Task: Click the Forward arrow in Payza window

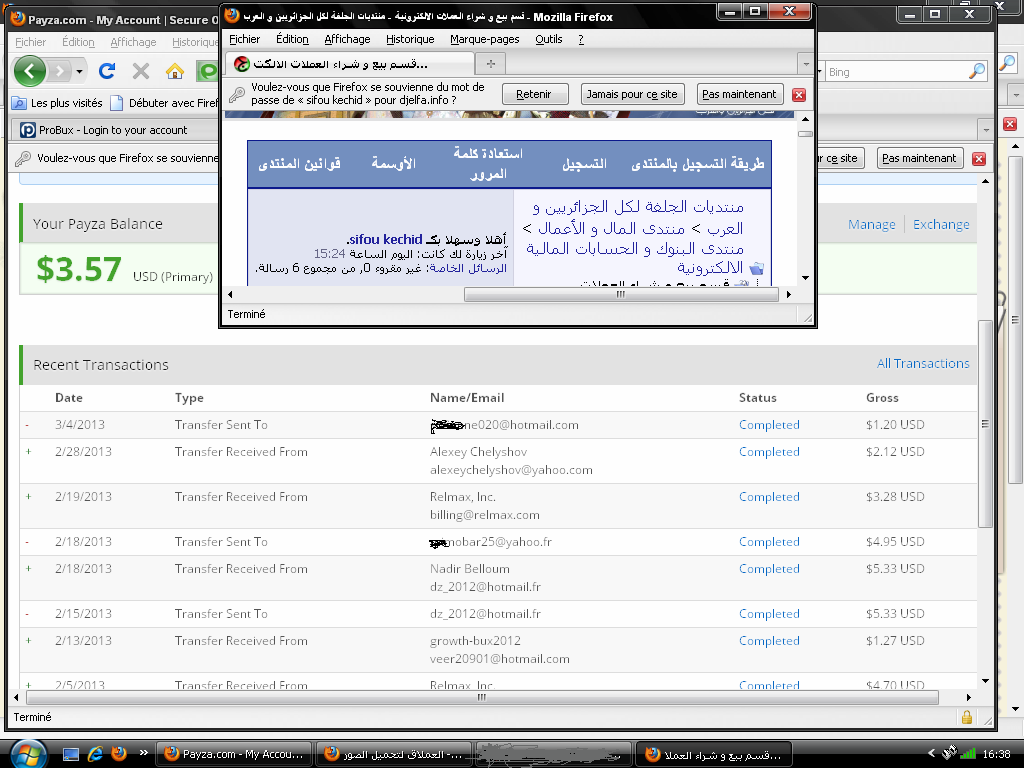Action: coord(59,71)
